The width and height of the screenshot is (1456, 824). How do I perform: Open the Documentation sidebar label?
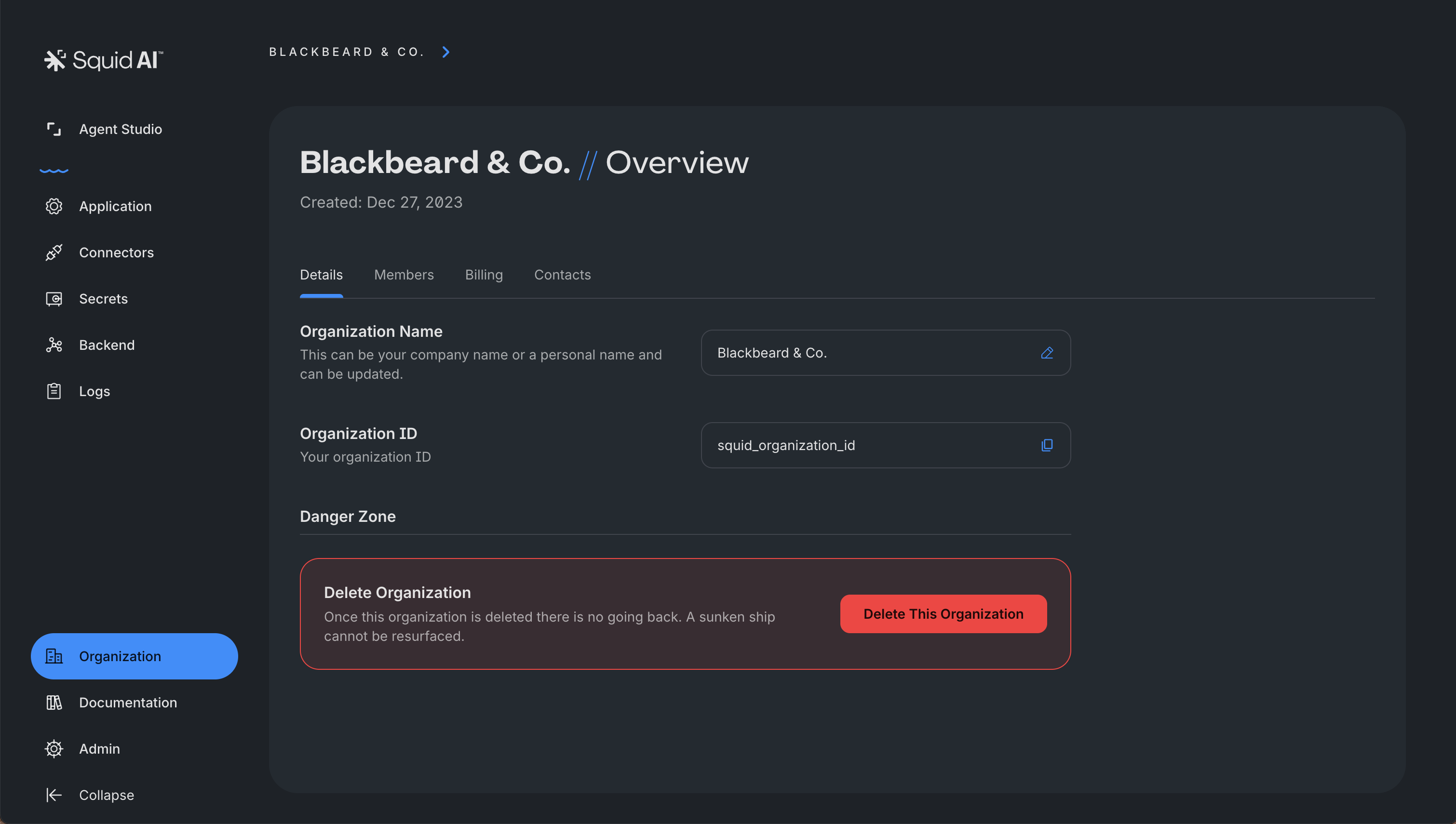(128, 702)
